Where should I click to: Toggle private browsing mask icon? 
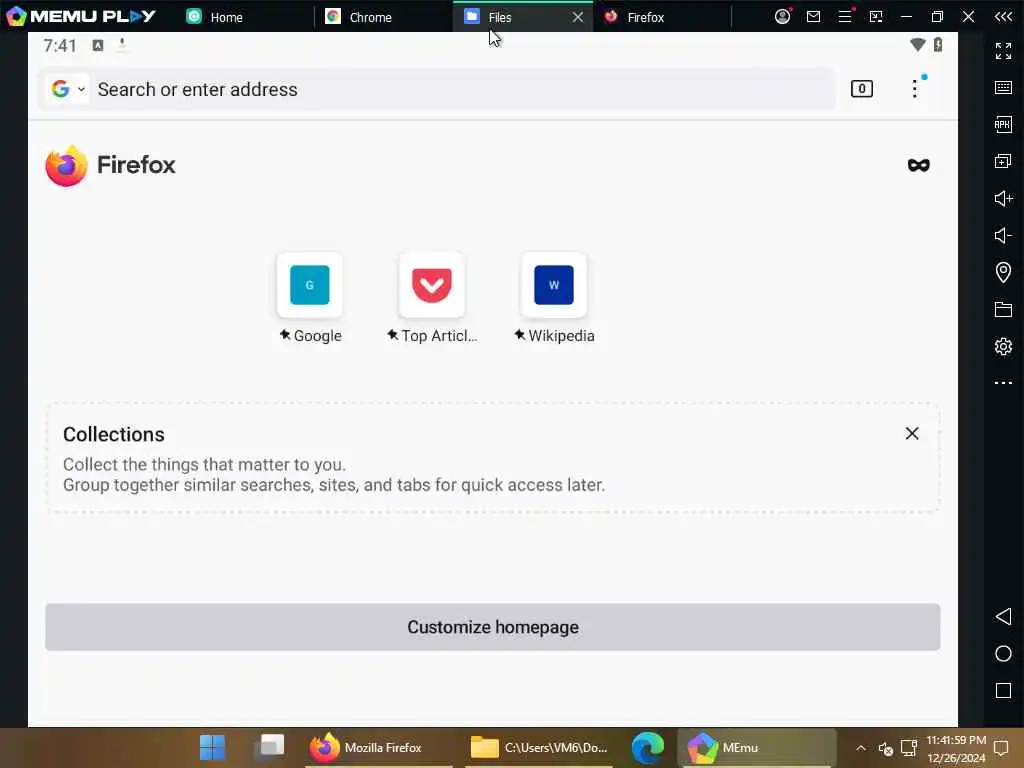point(918,165)
